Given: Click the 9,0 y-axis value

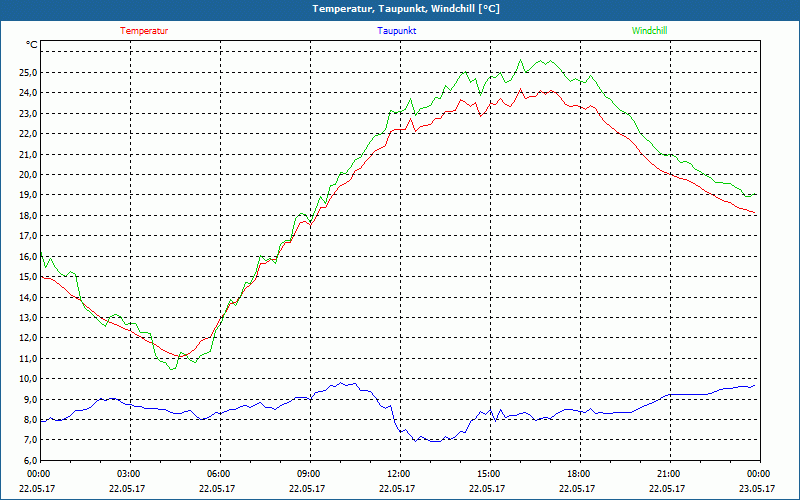Looking at the screenshot, I should 30,399.
